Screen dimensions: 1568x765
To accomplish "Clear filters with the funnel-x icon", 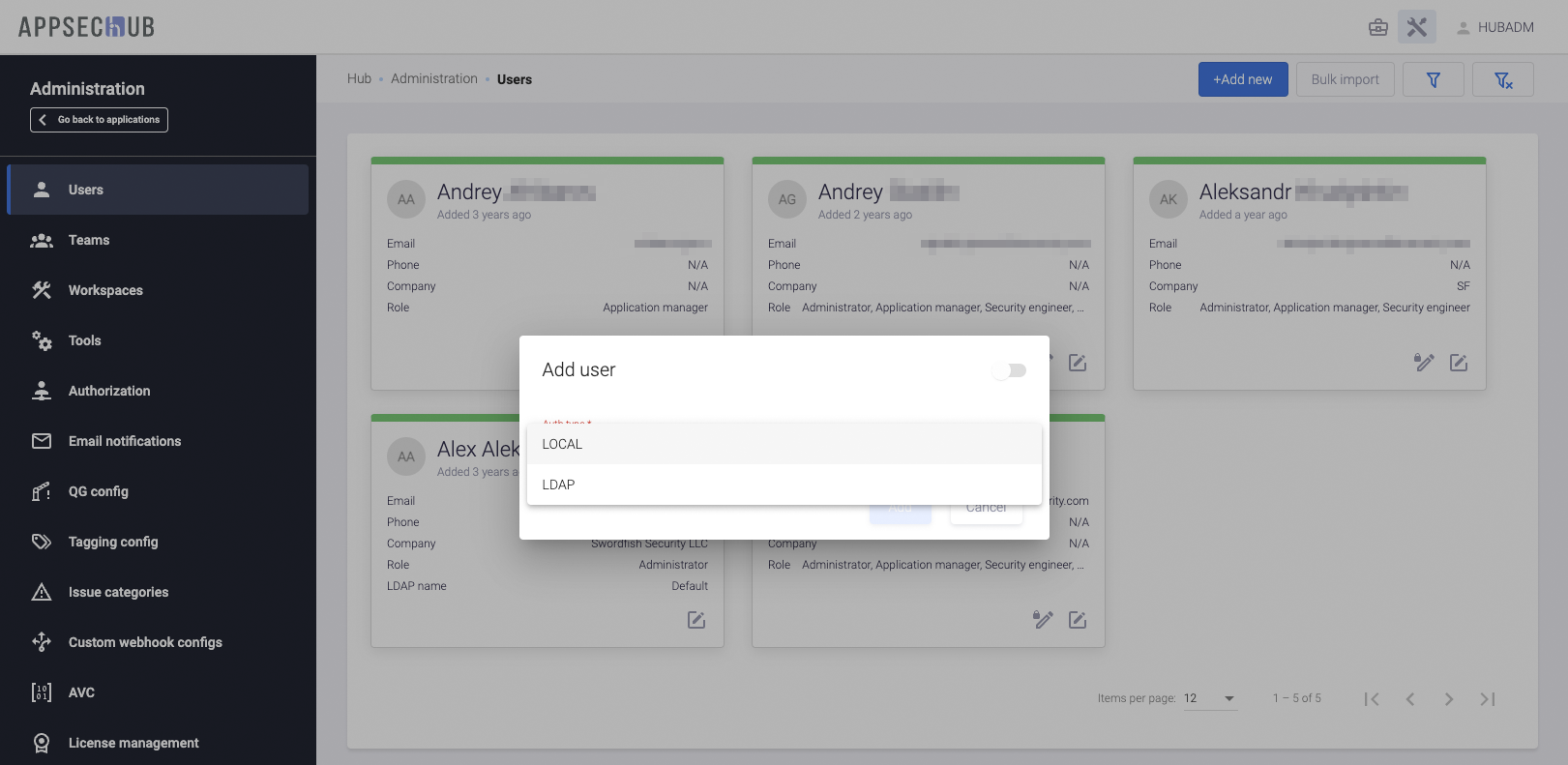I will pos(1503,79).
